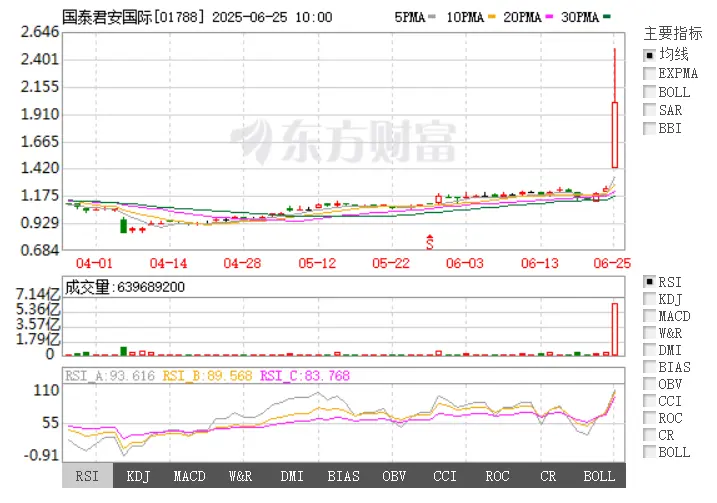Choose the SAR main indicator
This screenshot has height=503, width=717.
click(x=649, y=110)
